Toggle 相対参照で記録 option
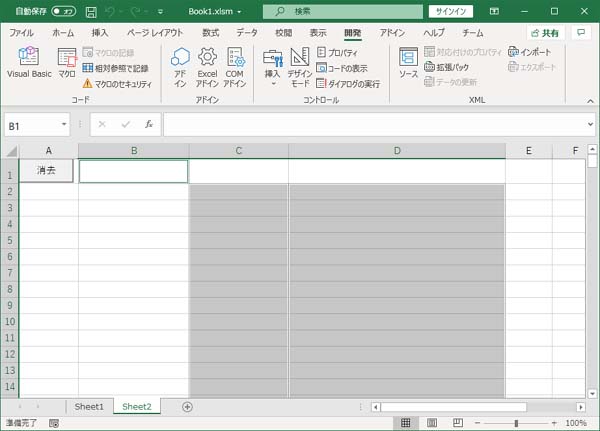Screen dimensions: 600x431 coord(120,68)
